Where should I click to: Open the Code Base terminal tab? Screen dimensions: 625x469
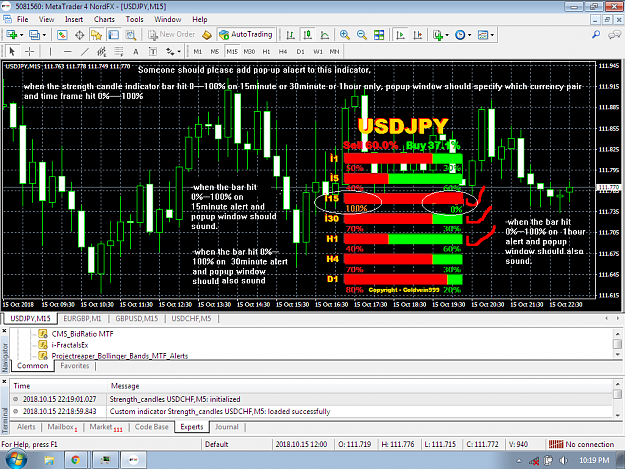pyautogui.click(x=151, y=427)
